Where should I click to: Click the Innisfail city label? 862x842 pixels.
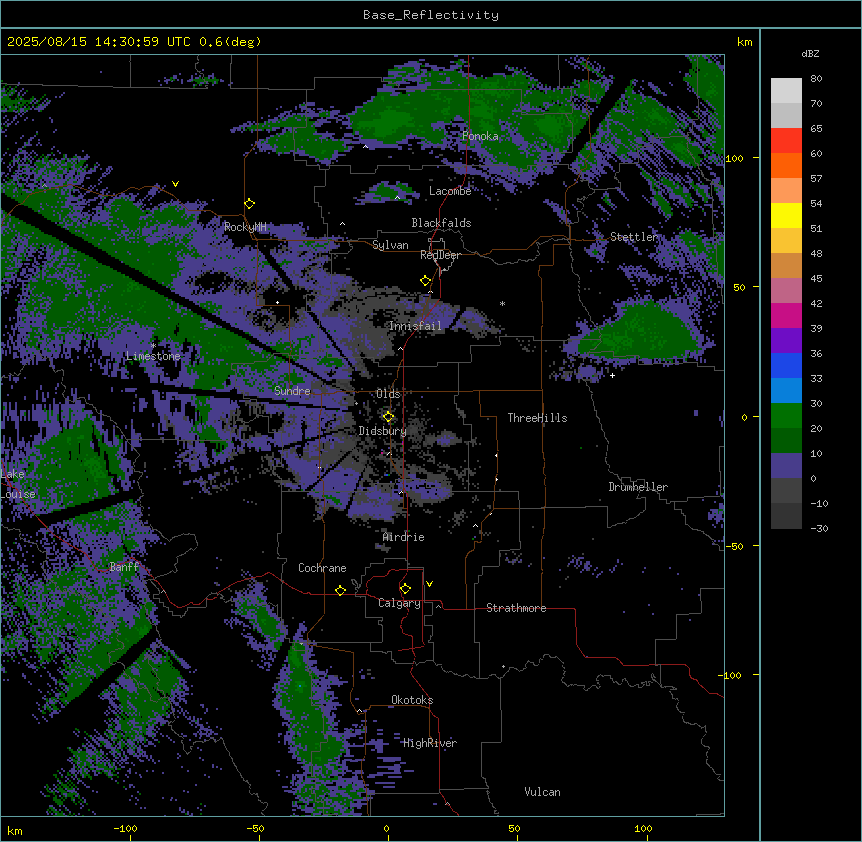click(x=415, y=326)
